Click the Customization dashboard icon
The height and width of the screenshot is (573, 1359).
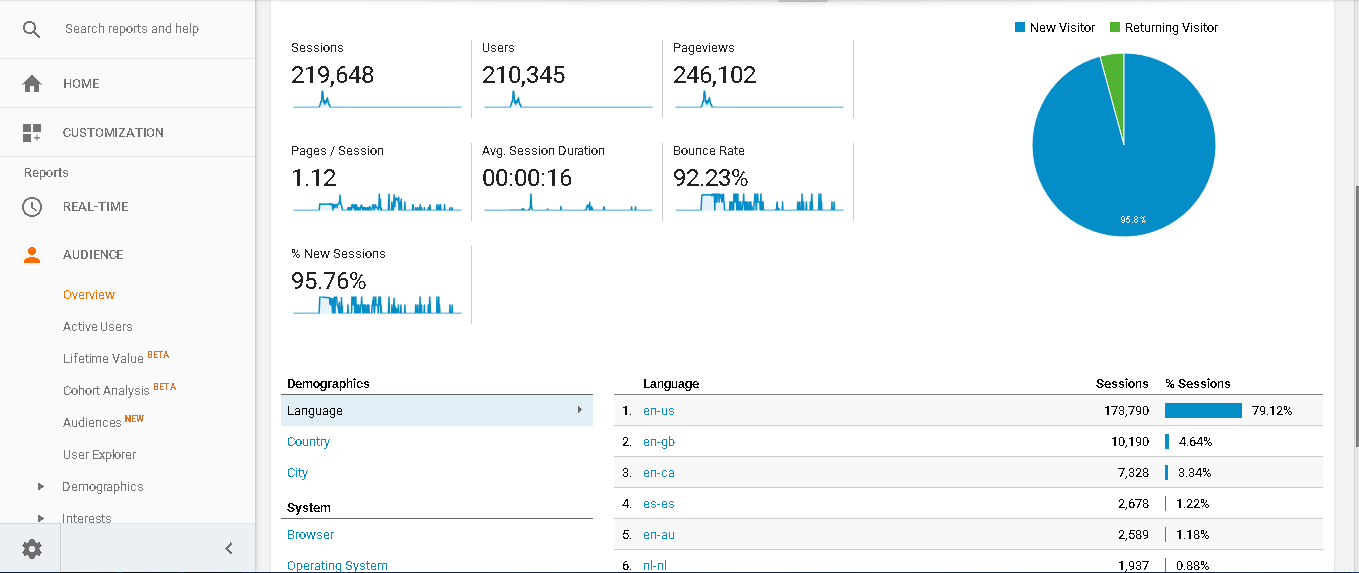[32, 133]
